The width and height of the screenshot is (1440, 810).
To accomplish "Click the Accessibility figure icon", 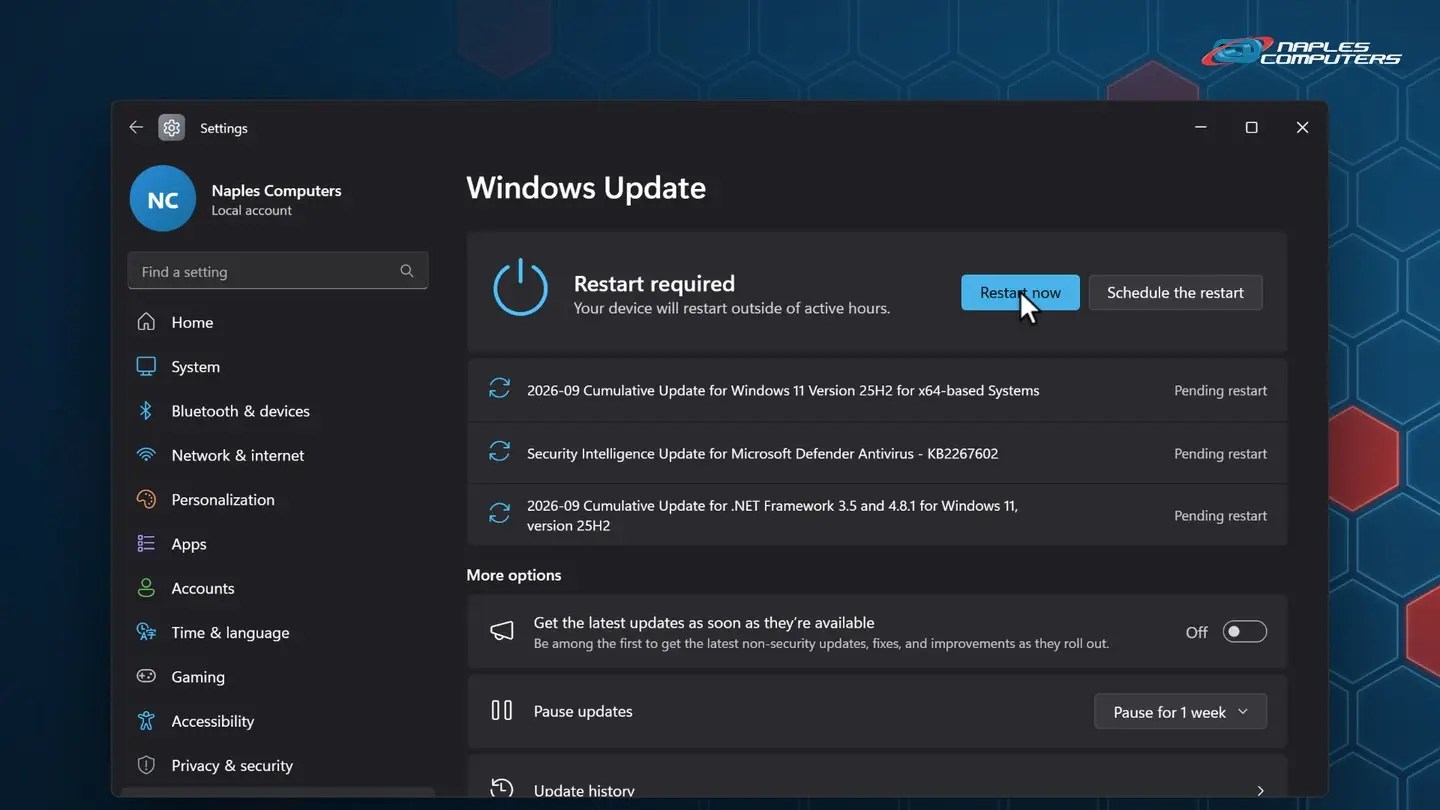I will pyautogui.click(x=146, y=721).
